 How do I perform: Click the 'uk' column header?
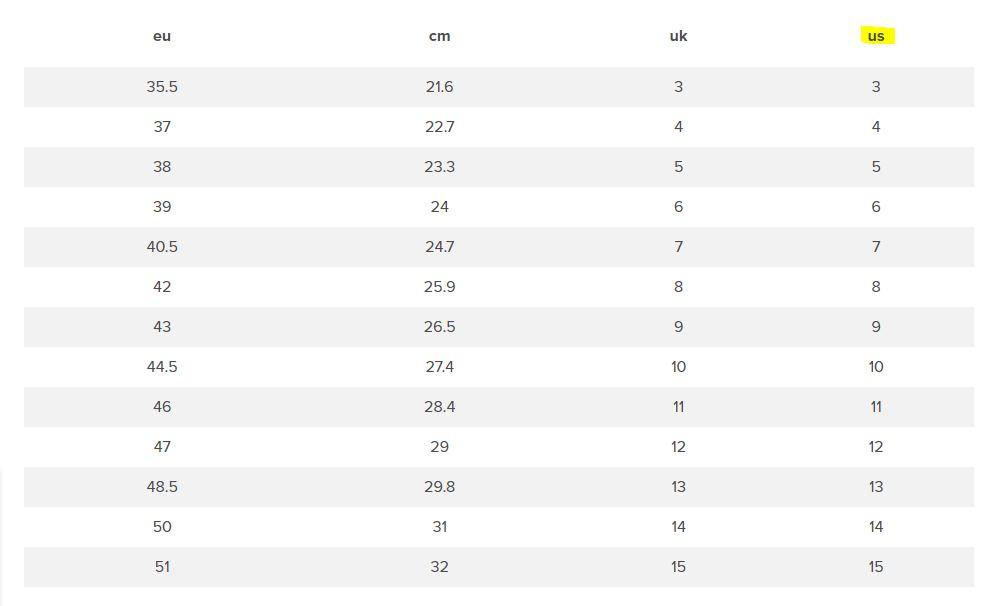[678, 36]
